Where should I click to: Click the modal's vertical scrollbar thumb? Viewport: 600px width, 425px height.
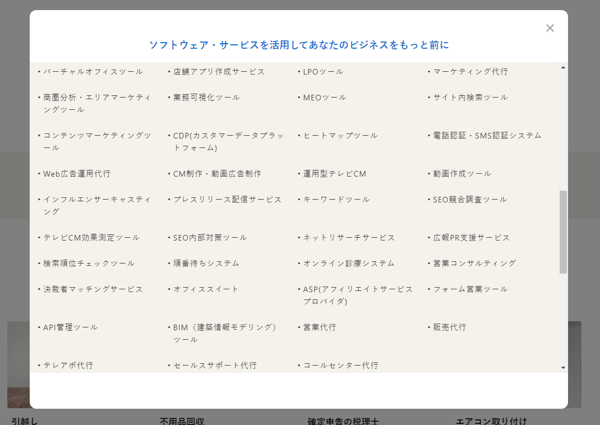[x=563, y=230]
